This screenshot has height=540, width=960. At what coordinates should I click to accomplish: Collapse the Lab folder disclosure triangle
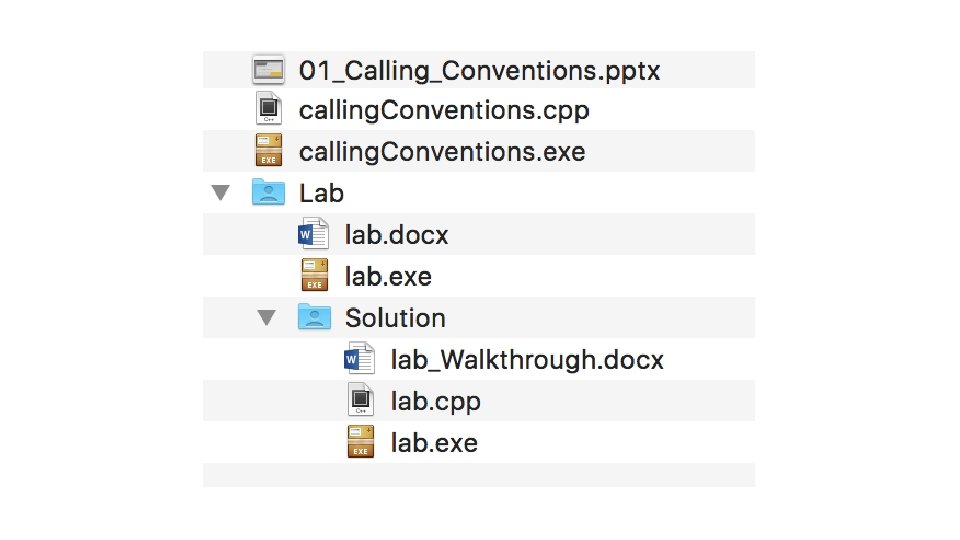pos(221,192)
